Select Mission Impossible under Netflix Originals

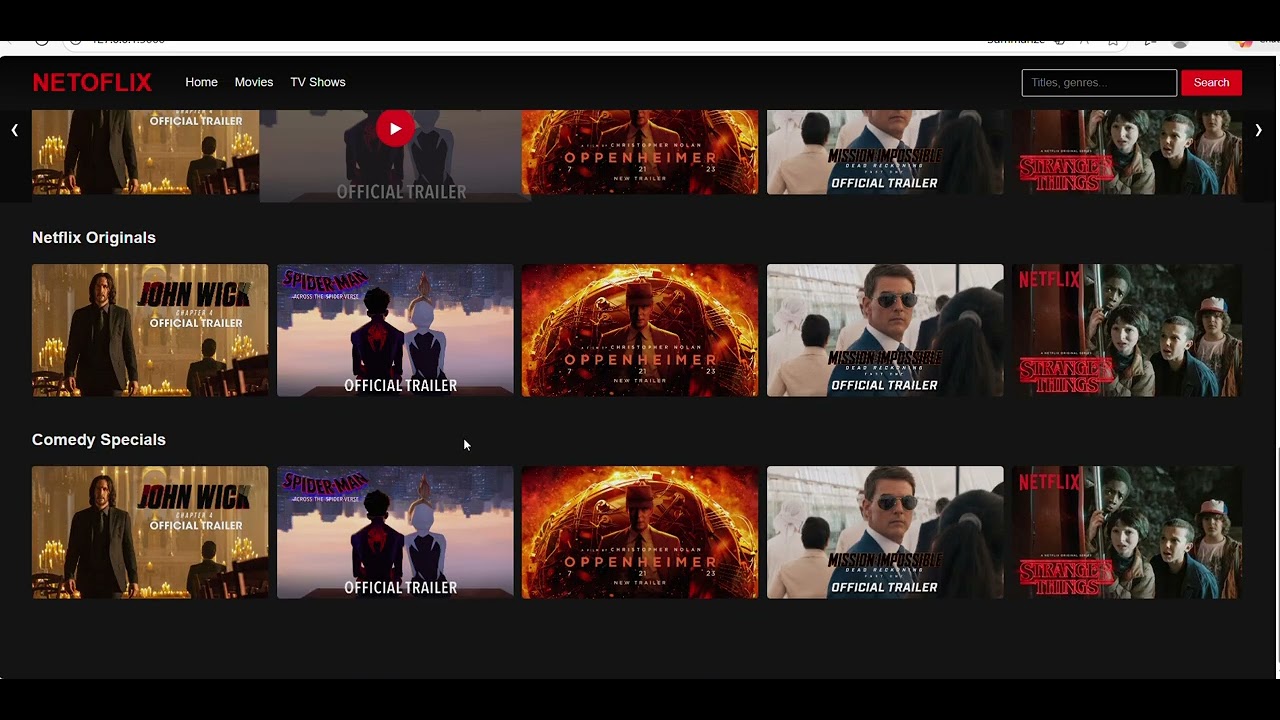[885, 330]
